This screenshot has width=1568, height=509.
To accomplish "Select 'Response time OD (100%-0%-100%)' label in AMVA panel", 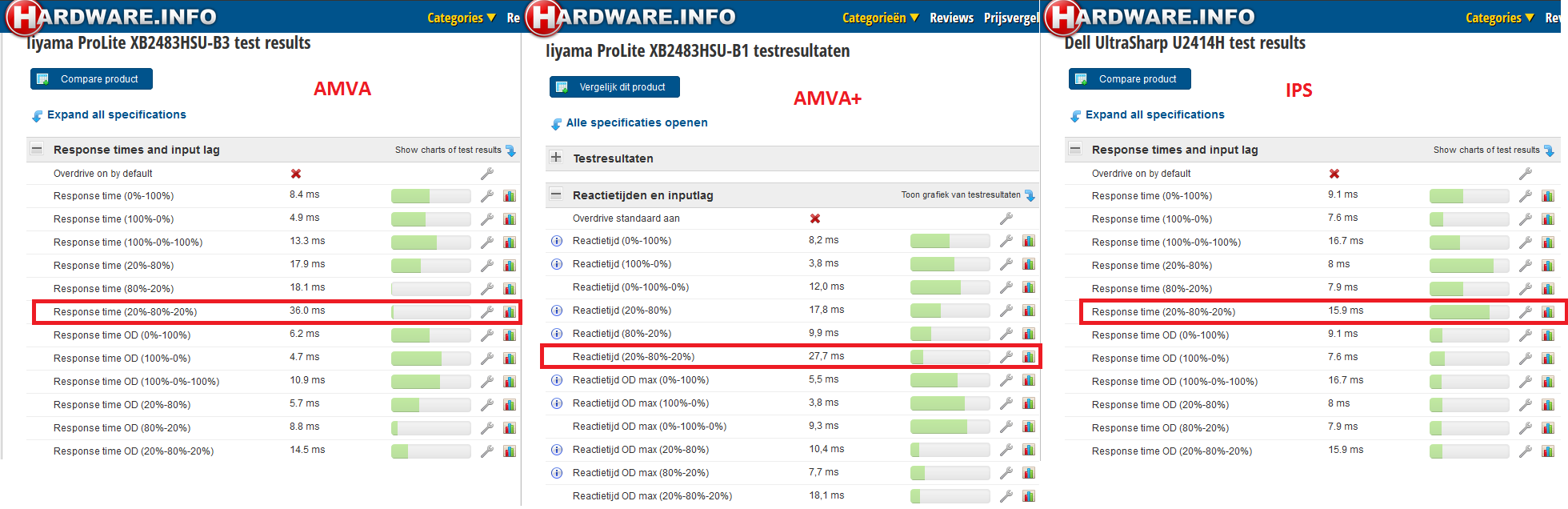I will tap(136, 382).
